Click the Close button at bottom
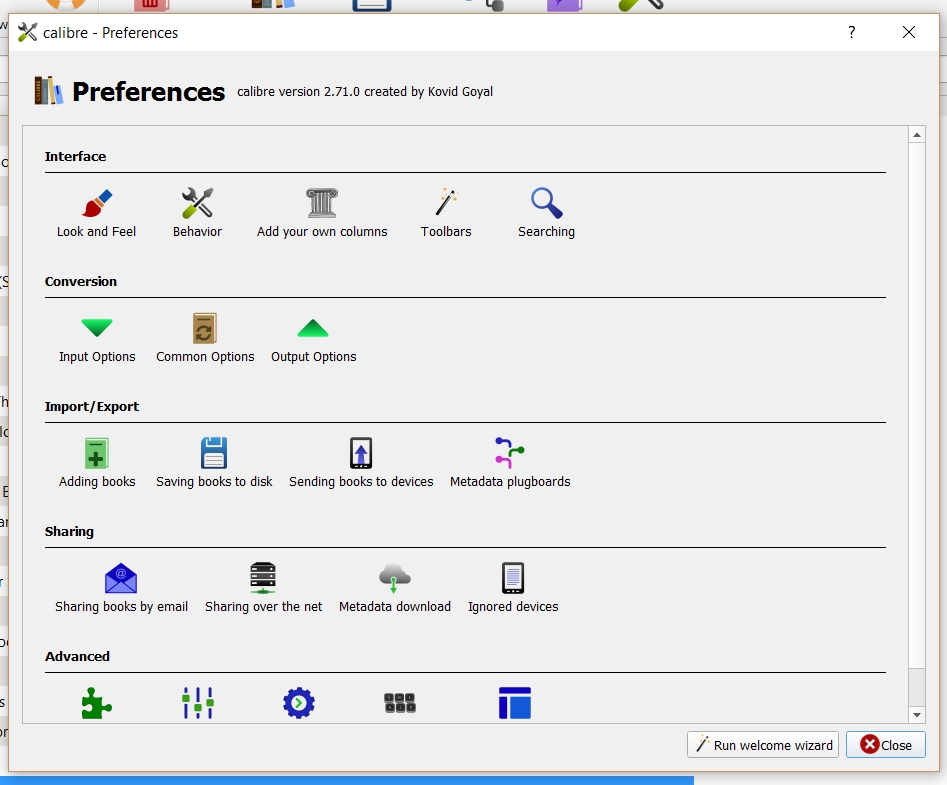 coord(886,745)
